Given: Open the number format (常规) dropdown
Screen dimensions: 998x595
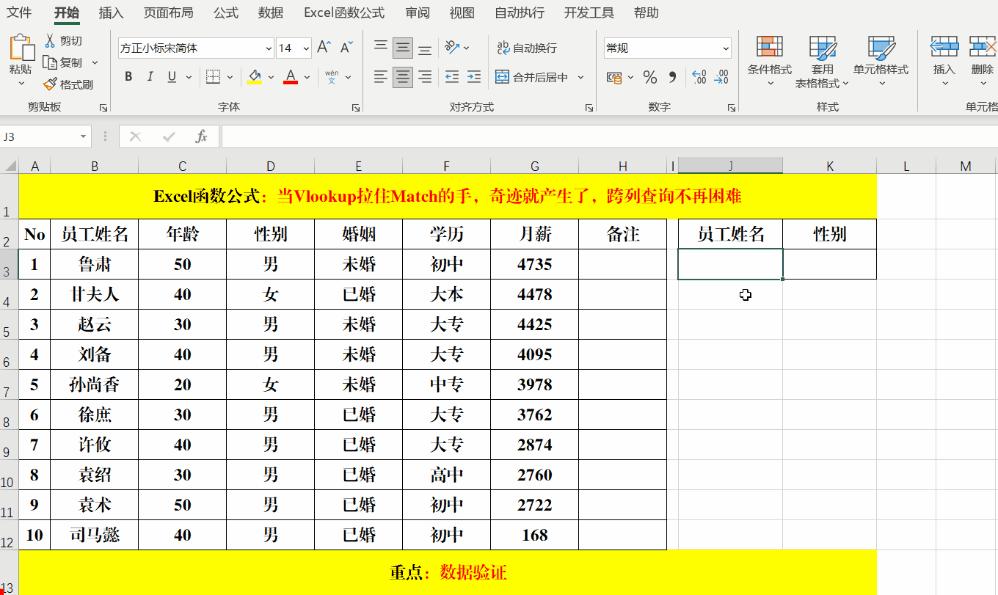Looking at the screenshot, I should [x=727, y=47].
